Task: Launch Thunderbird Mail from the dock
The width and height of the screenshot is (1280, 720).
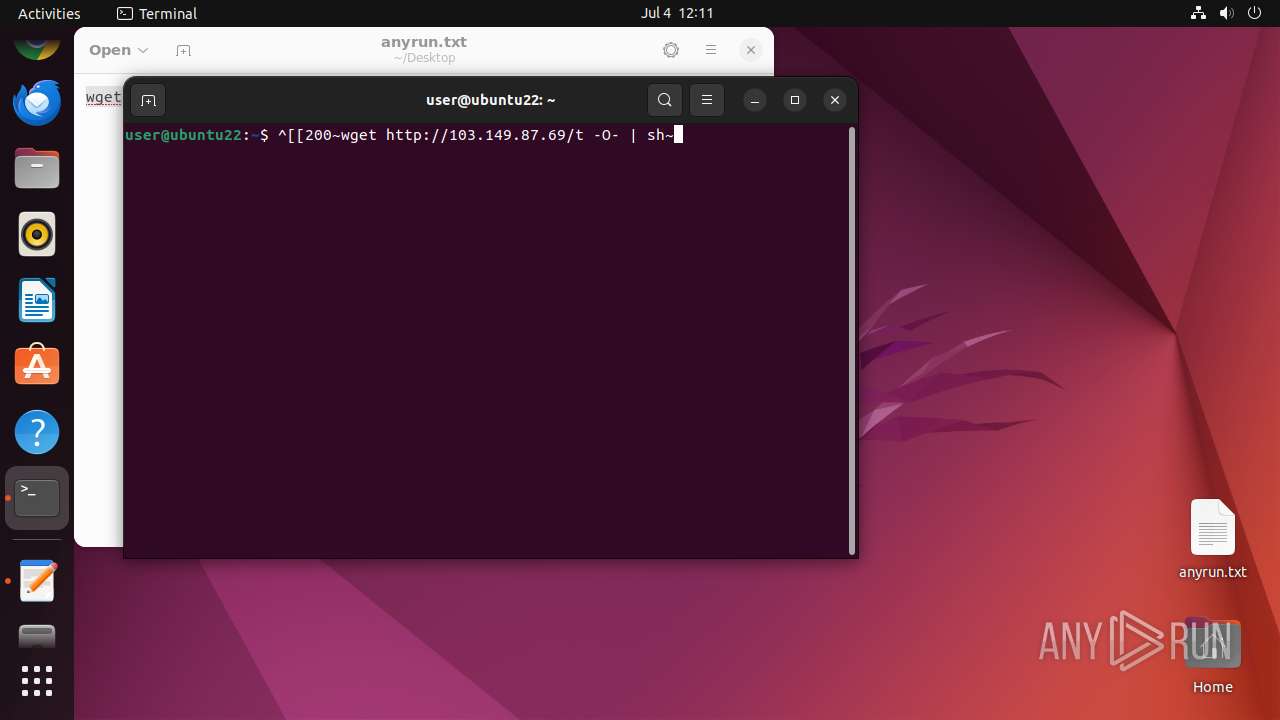Action: (x=37, y=102)
